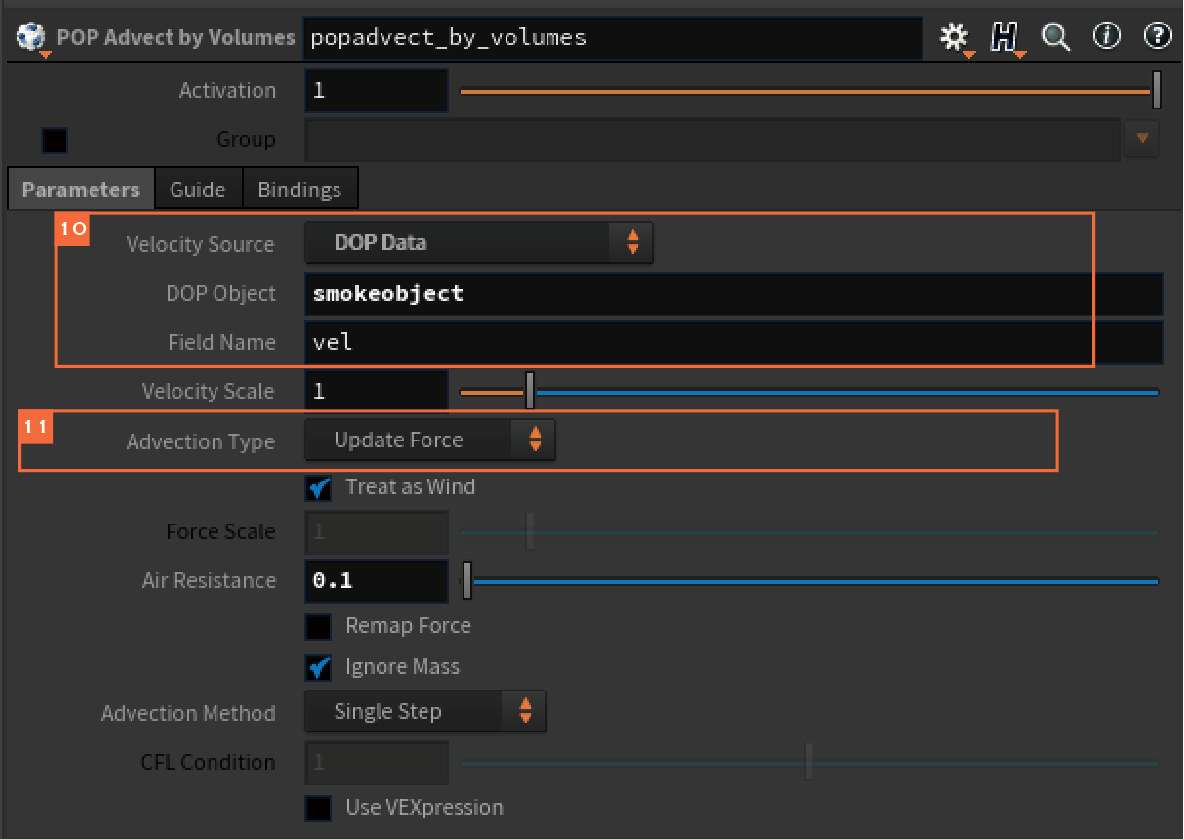The width and height of the screenshot is (1184, 839).
Task: Click the Field Name input field
Action: [x=733, y=343]
